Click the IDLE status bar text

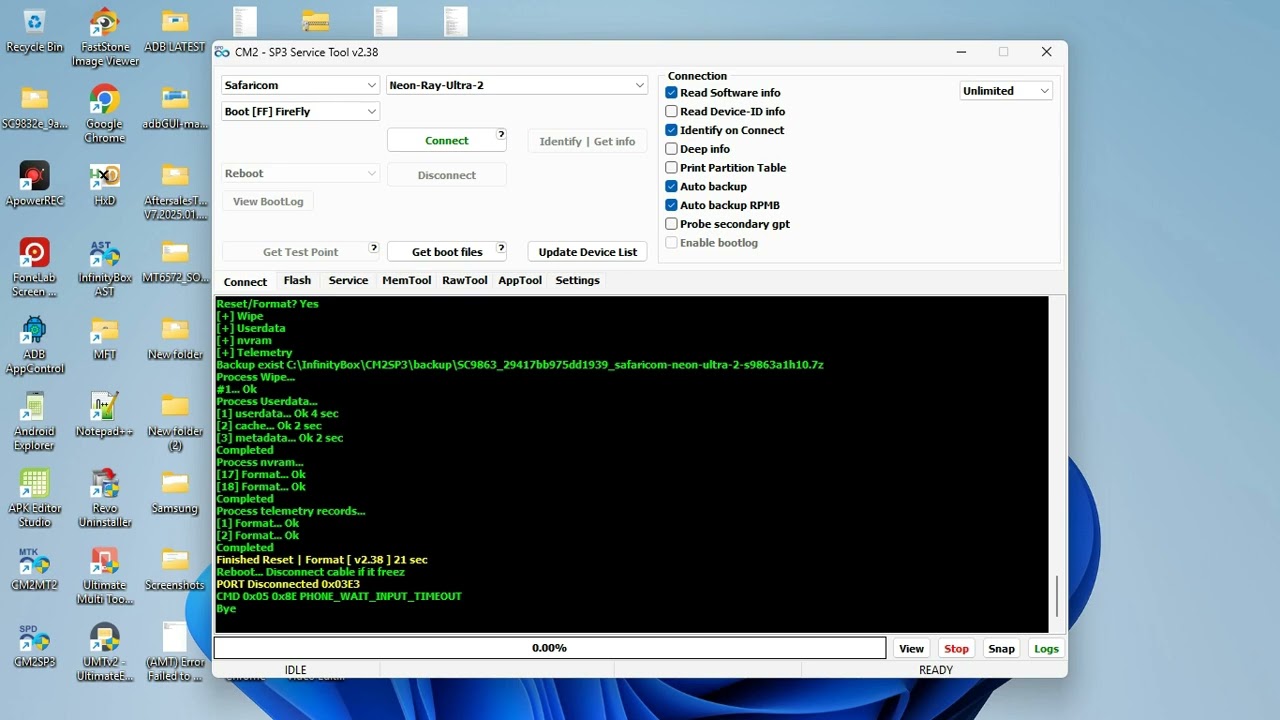pos(295,670)
